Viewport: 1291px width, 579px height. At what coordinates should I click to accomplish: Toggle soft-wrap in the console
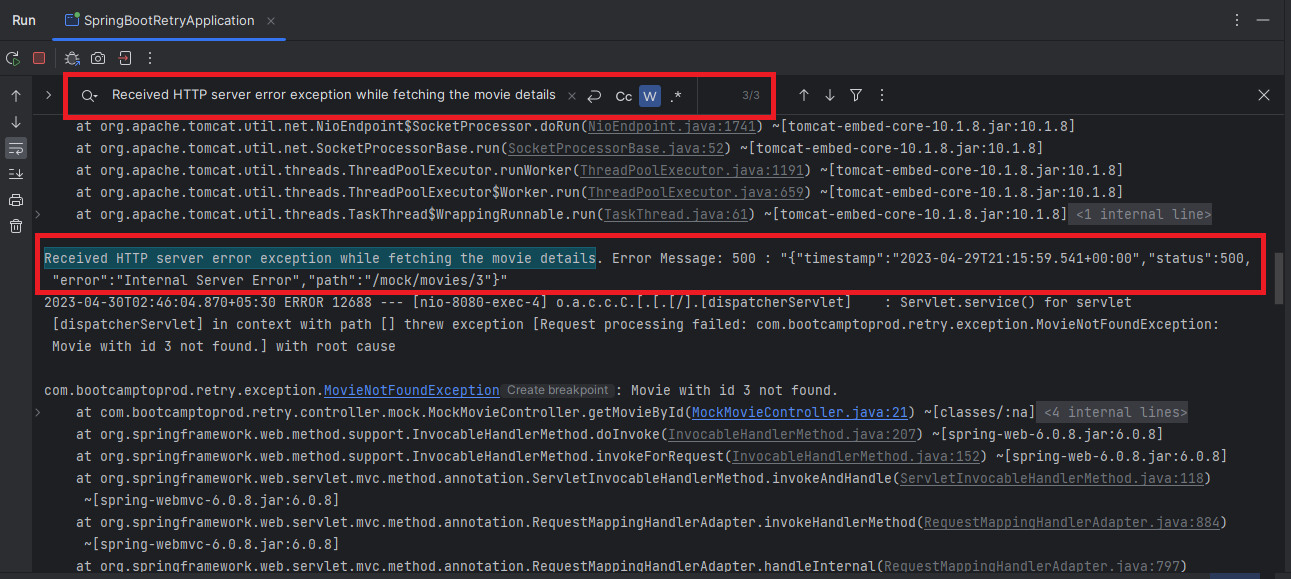tap(16, 148)
